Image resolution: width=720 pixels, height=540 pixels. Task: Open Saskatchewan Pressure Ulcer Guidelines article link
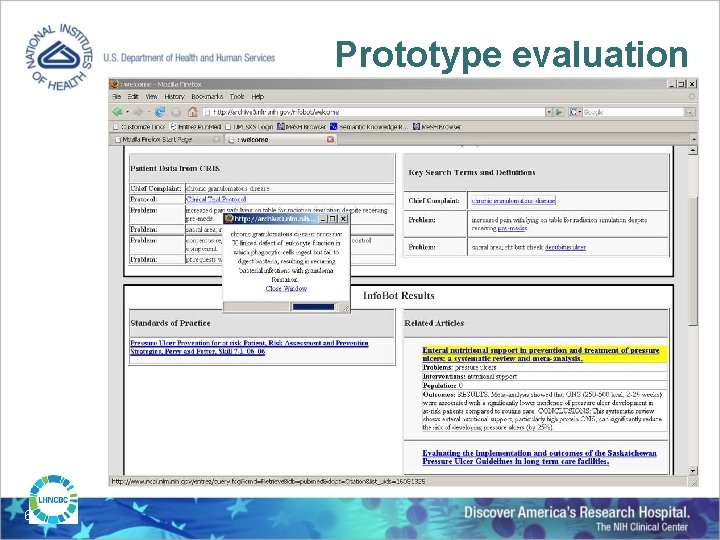tap(539, 457)
